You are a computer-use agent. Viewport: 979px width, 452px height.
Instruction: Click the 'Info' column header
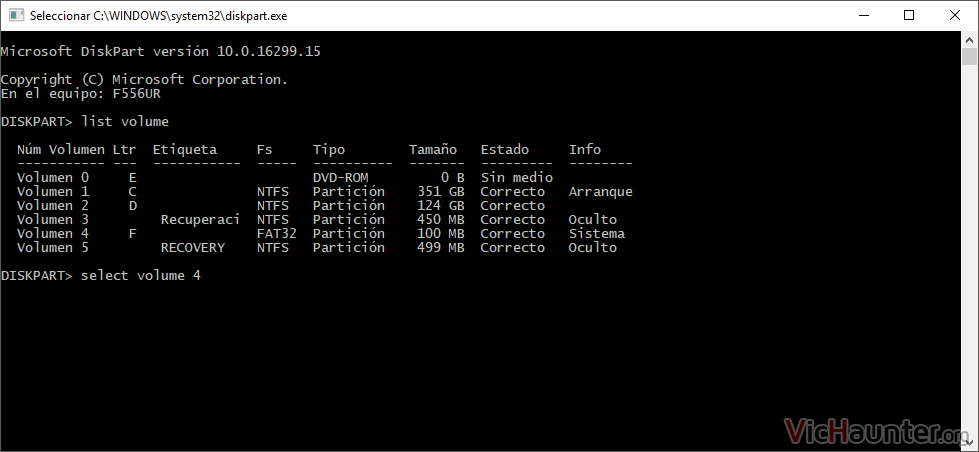click(x=585, y=149)
